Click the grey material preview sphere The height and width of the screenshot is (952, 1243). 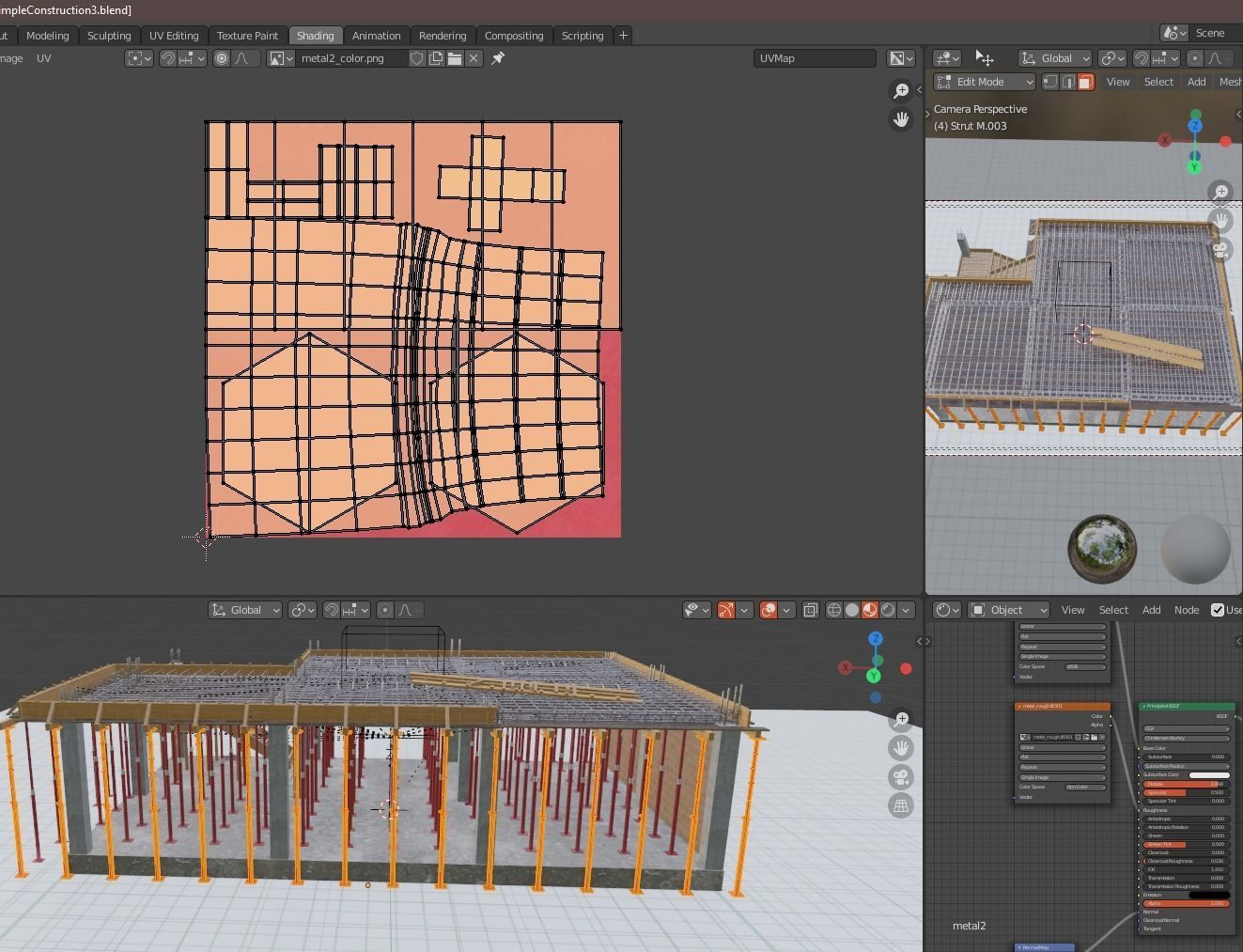(x=1195, y=549)
